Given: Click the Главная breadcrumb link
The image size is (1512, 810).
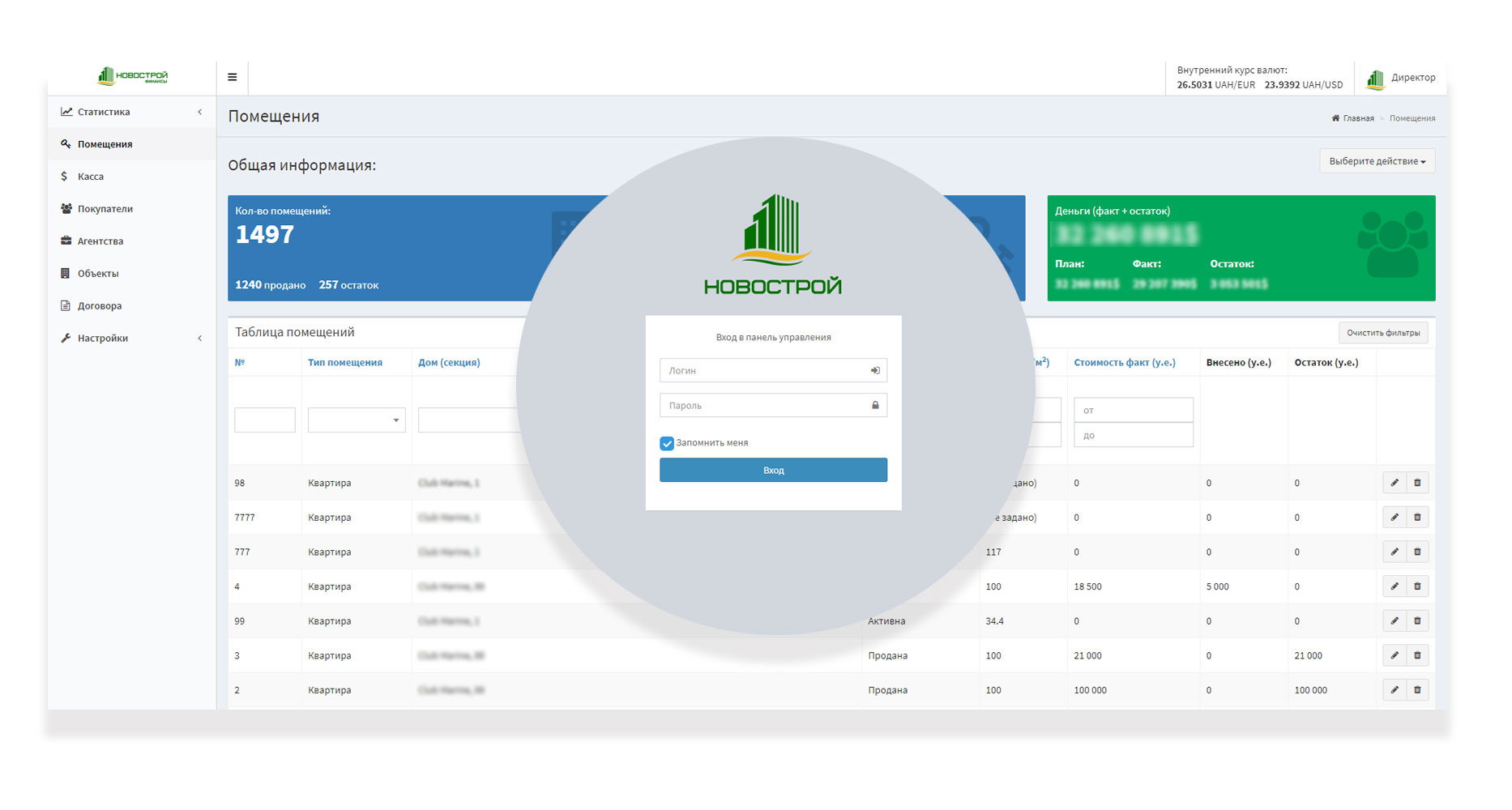Looking at the screenshot, I should point(1352,118).
